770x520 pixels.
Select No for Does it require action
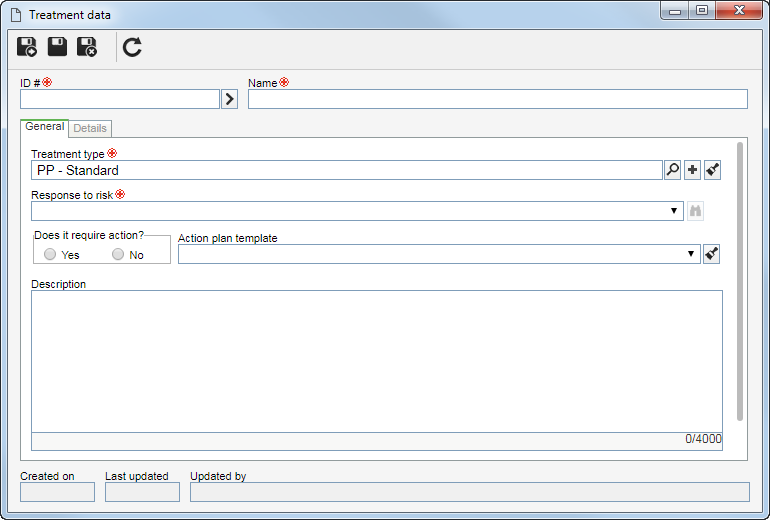pyautogui.click(x=118, y=254)
